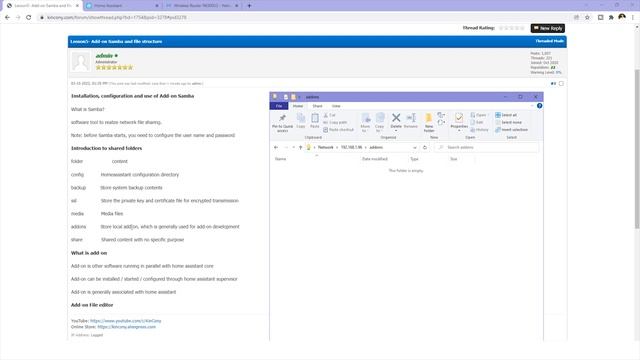Switch to Threaded Mode

tap(549, 41)
